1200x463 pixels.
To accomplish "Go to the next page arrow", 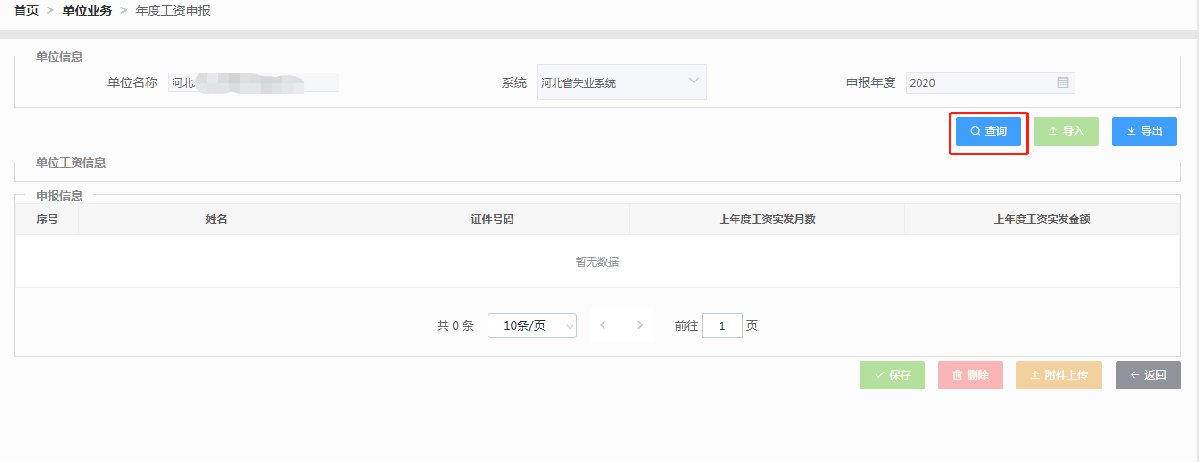I will pyautogui.click(x=640, y=325).
